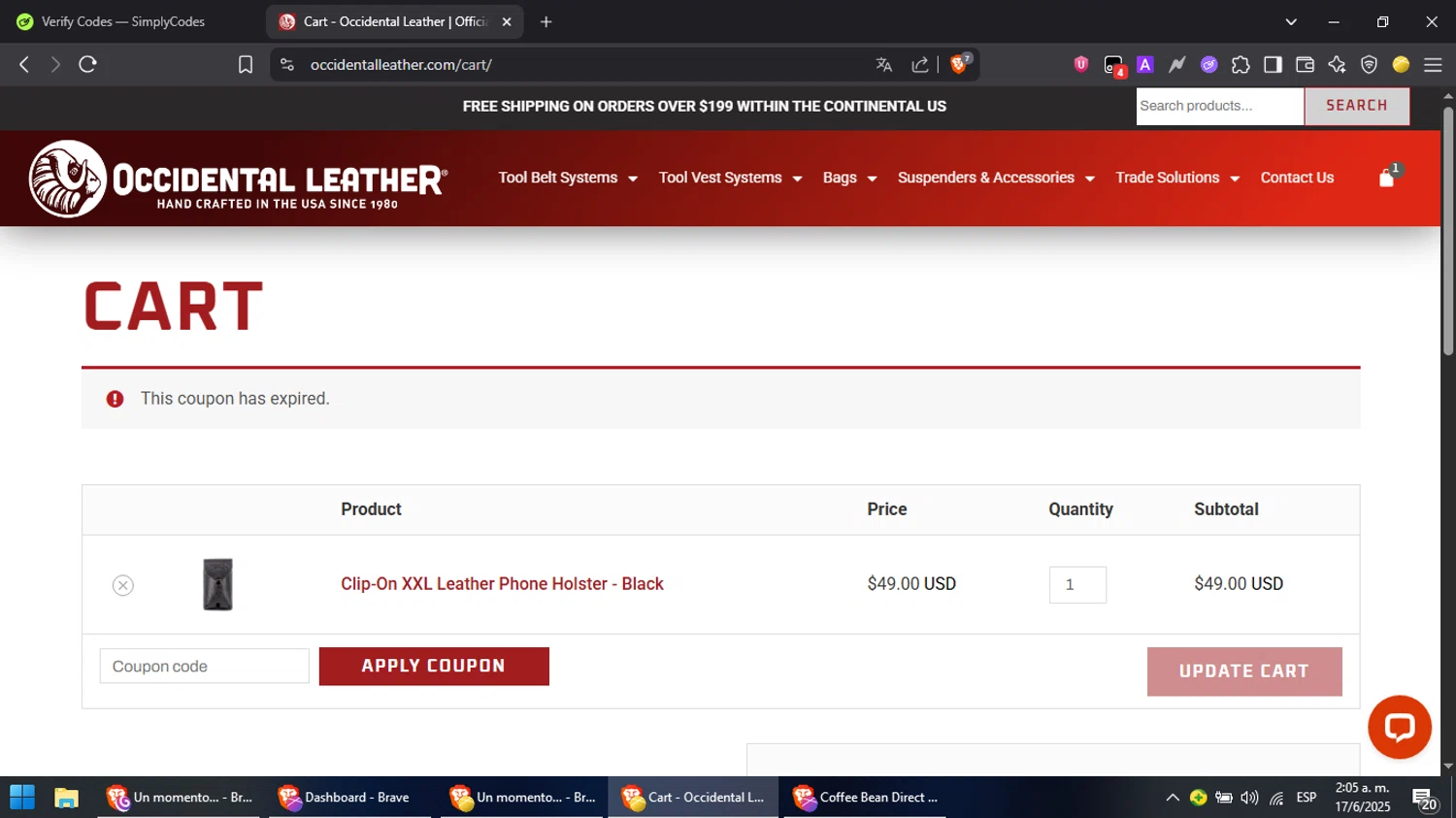The height and width of the screenshot is (818, 1456).
Task: Select the Cart - Occidental Leather tab
Action: (393, 21)
